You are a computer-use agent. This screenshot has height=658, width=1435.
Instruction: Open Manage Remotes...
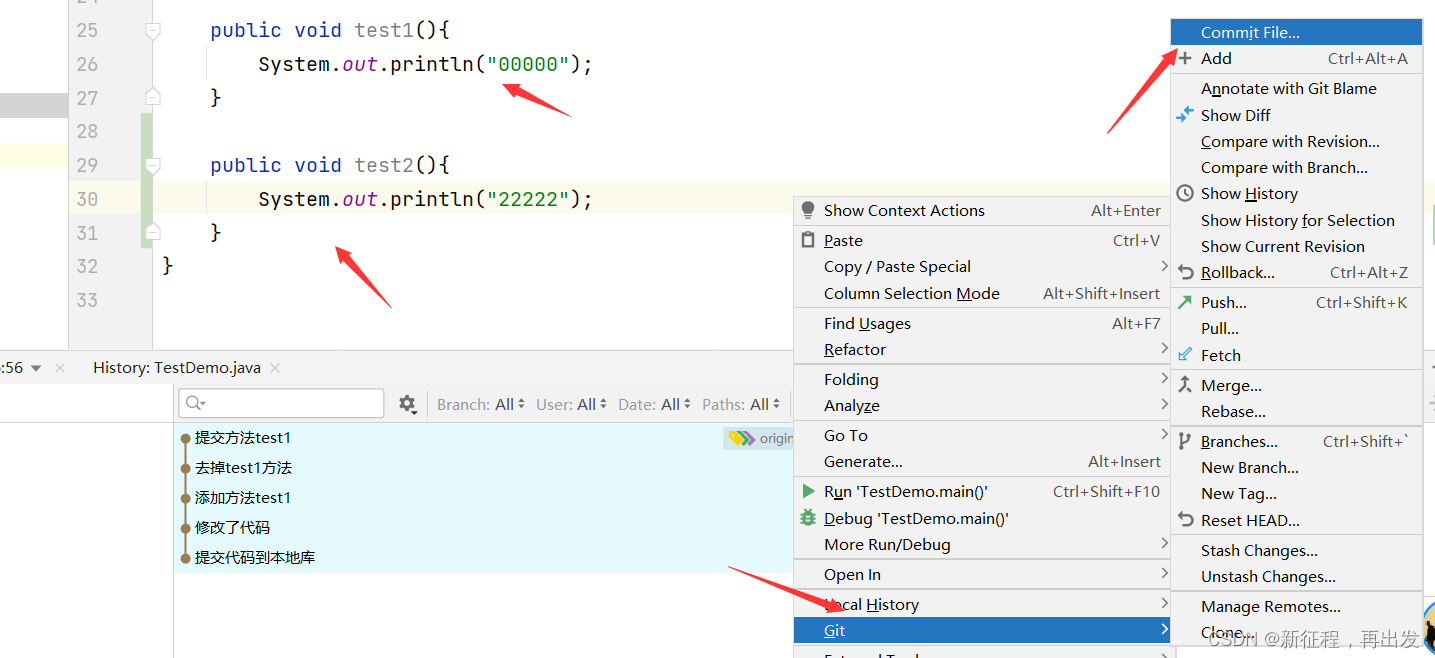click(1296, 606)
